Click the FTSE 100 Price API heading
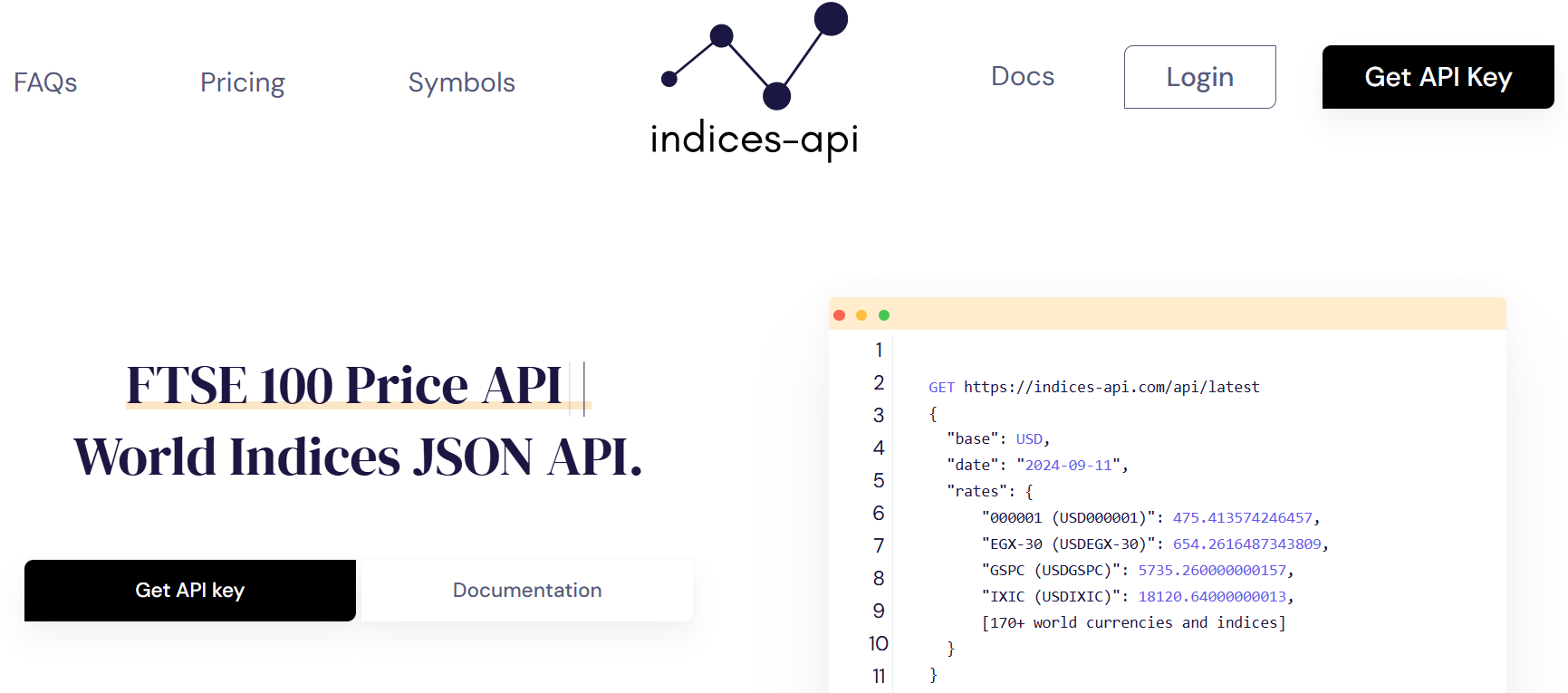Viewport: 1568px width, 693px height. 345,386
